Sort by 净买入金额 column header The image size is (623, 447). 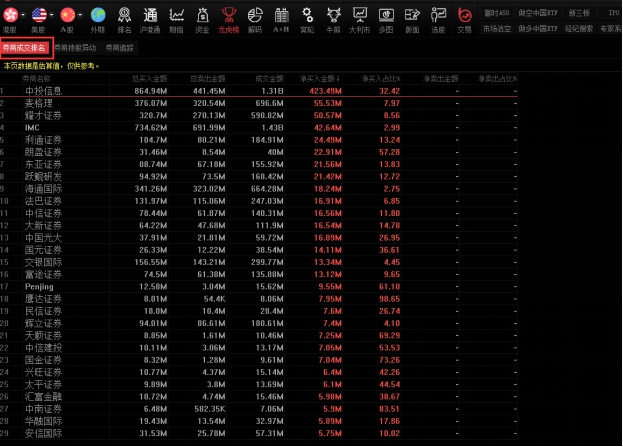[x=319, y=77]
